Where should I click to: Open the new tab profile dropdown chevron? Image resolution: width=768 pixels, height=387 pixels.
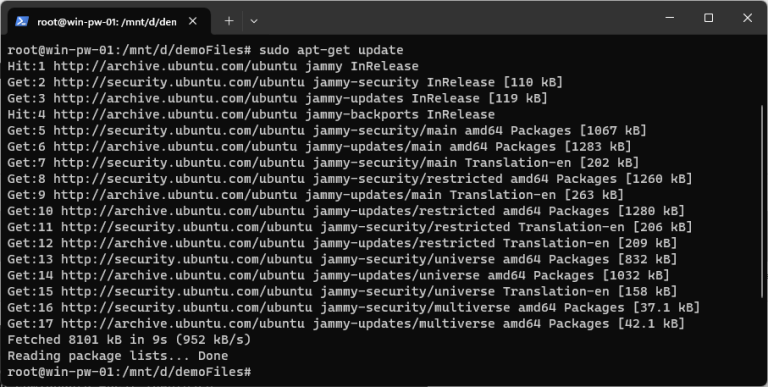pyautogui.click(x=254, y=21)
